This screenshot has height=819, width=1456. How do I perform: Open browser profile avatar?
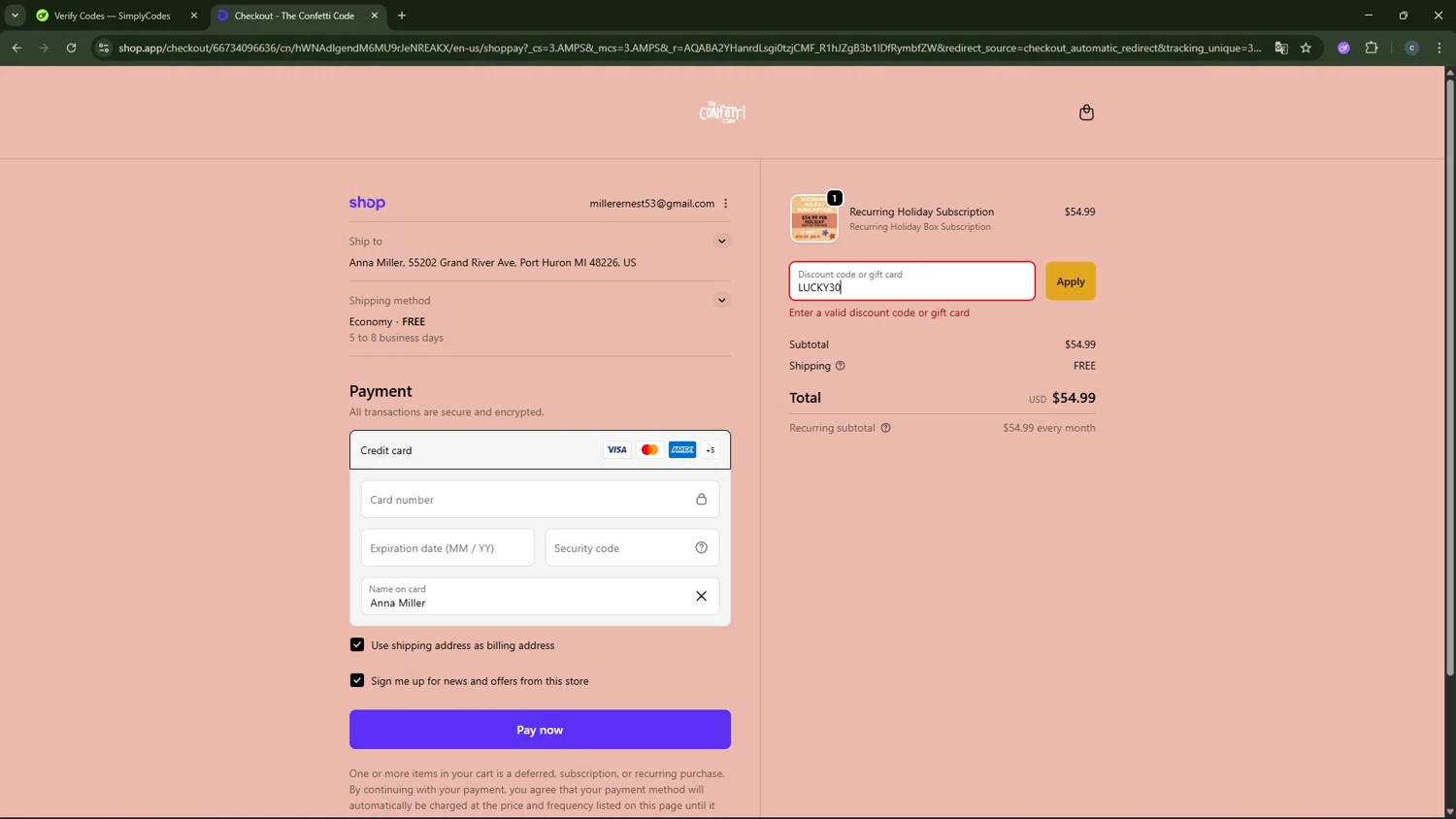pos(1412,48)
